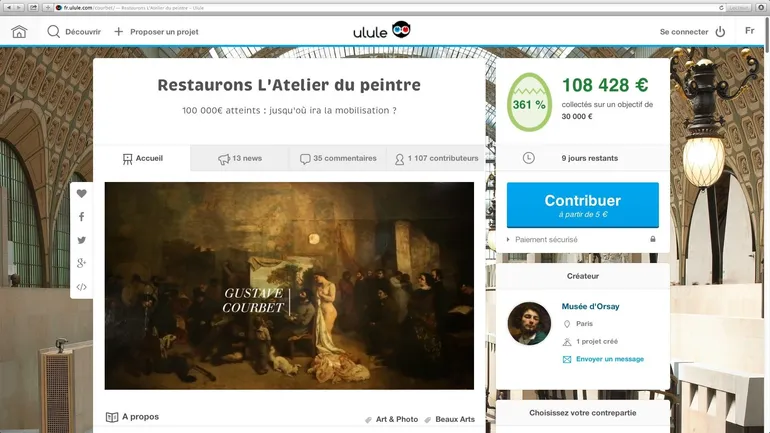This screenshot has height=433, width=770.
Task: Click the Proposer un projet link
Action: point(156,32)
